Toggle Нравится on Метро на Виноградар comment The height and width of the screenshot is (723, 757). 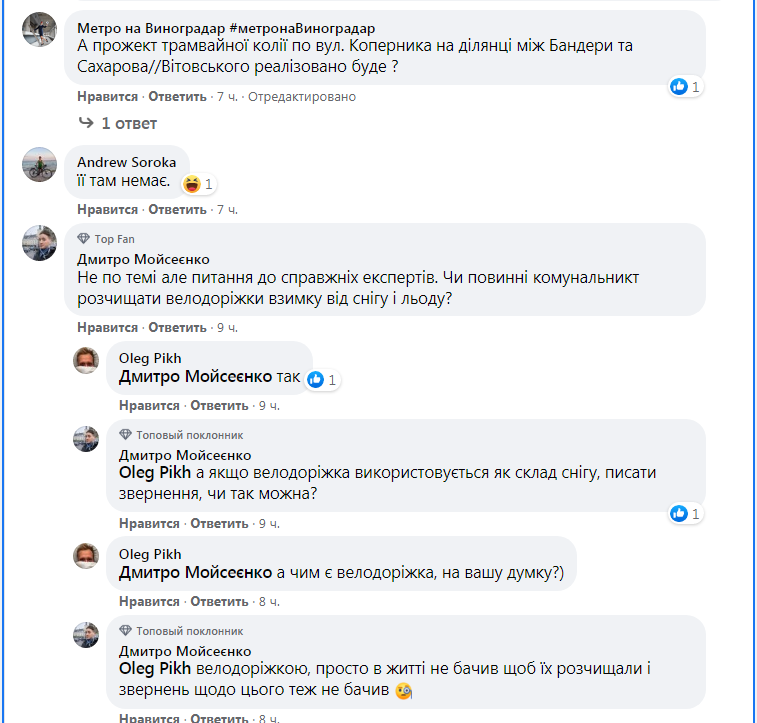[107, 97]
